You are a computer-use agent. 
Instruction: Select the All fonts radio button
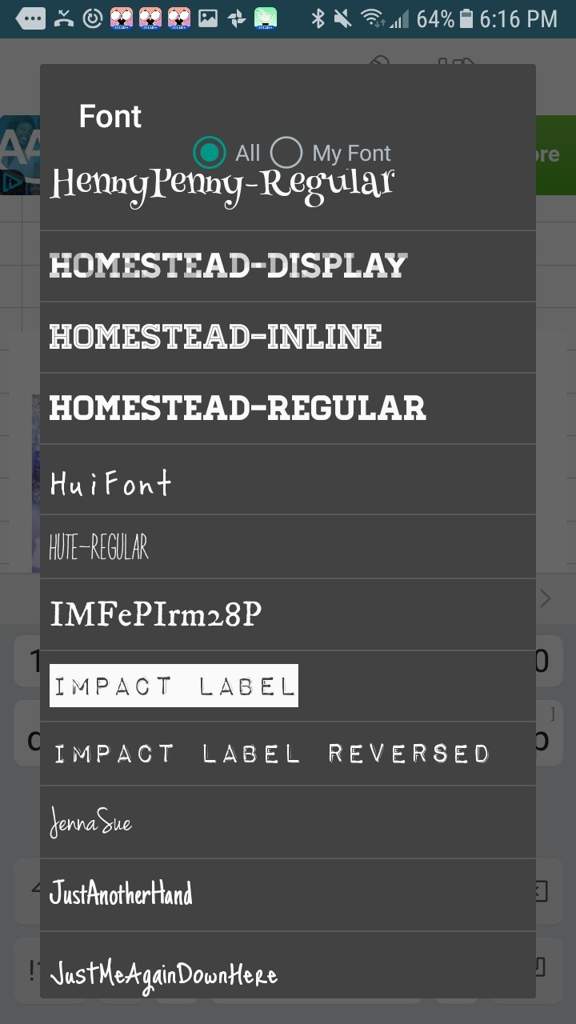pos(210,153)
